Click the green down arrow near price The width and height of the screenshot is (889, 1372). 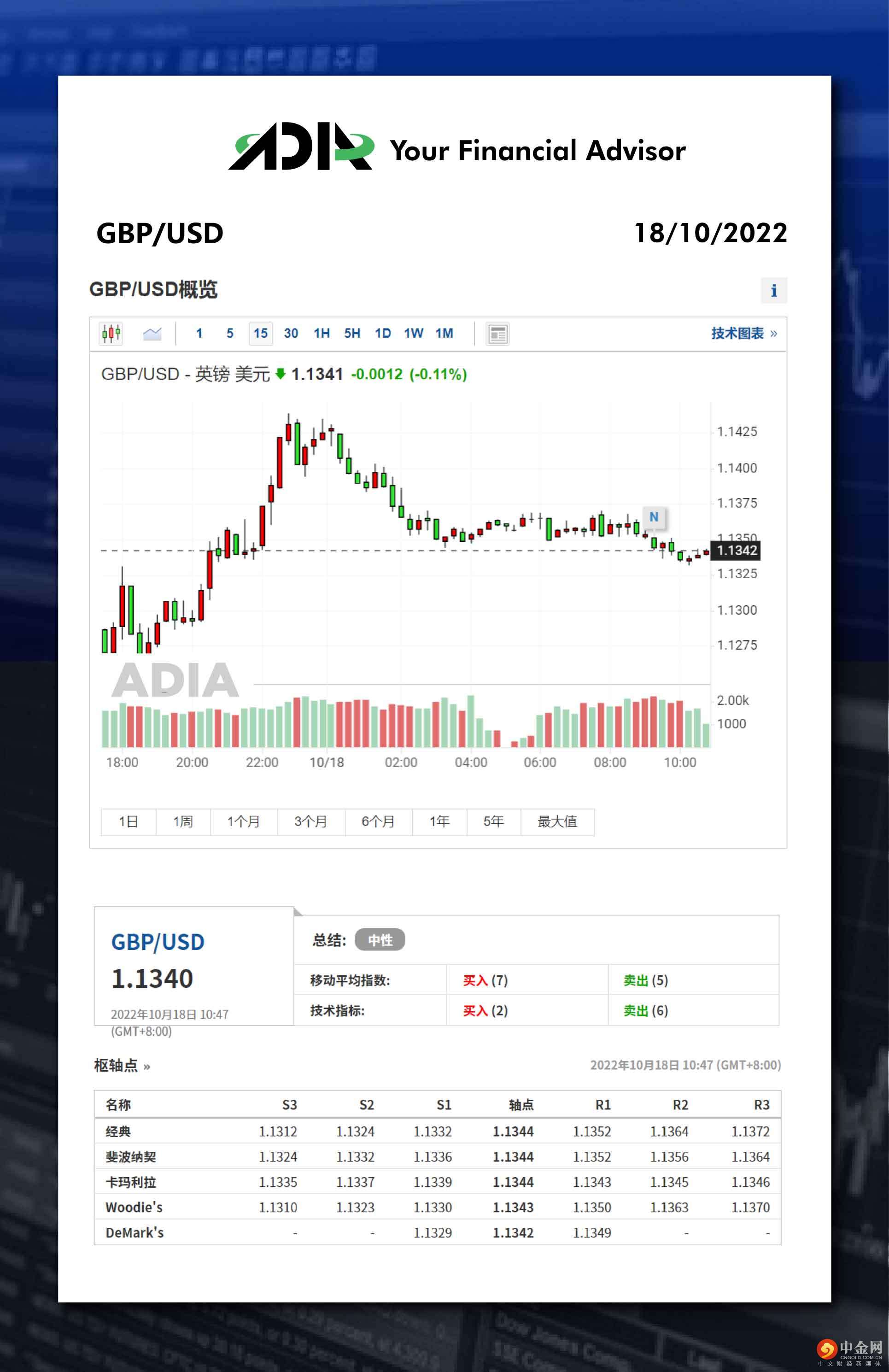pos(281,374)
